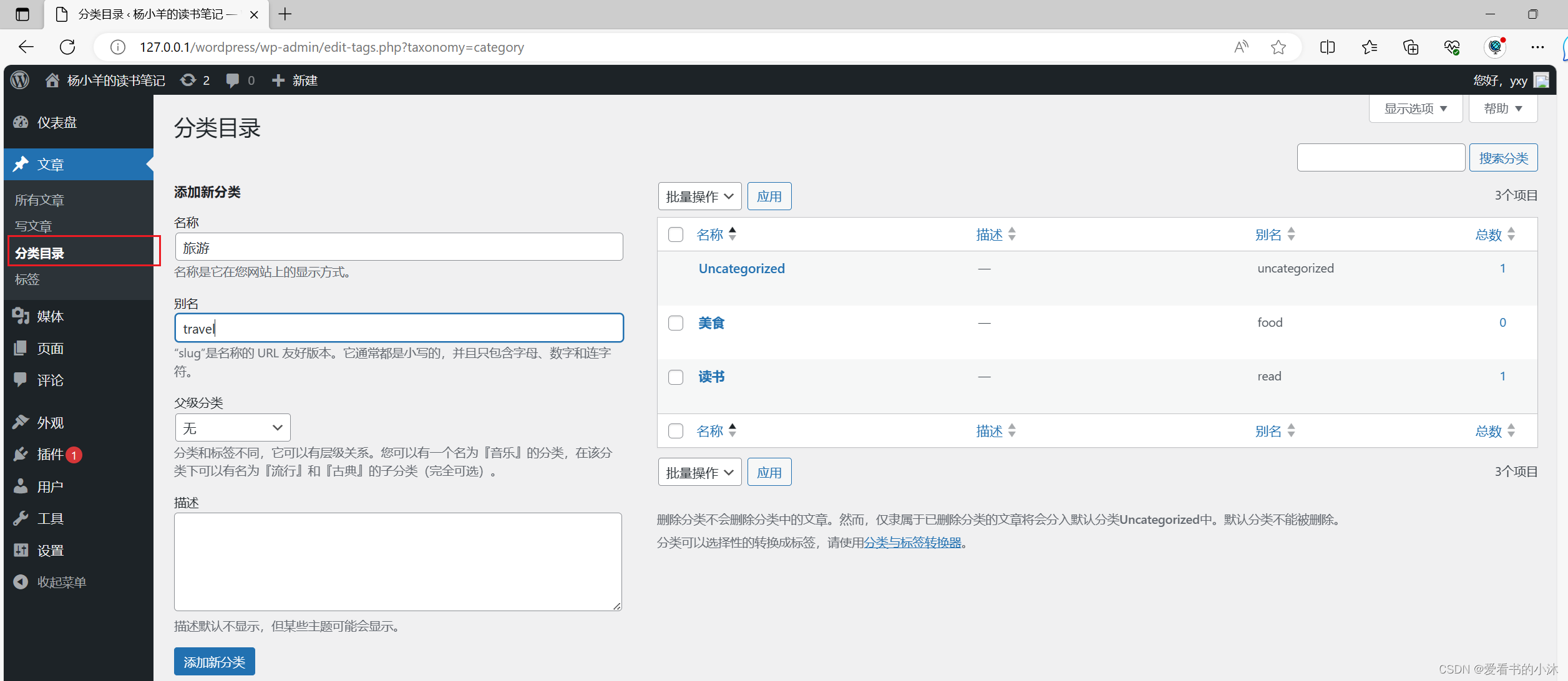The height and width of the screenshot is (681, 1568).
Task: Open 页面 pages menu in sidebar
Action: (x=79, y=348)
